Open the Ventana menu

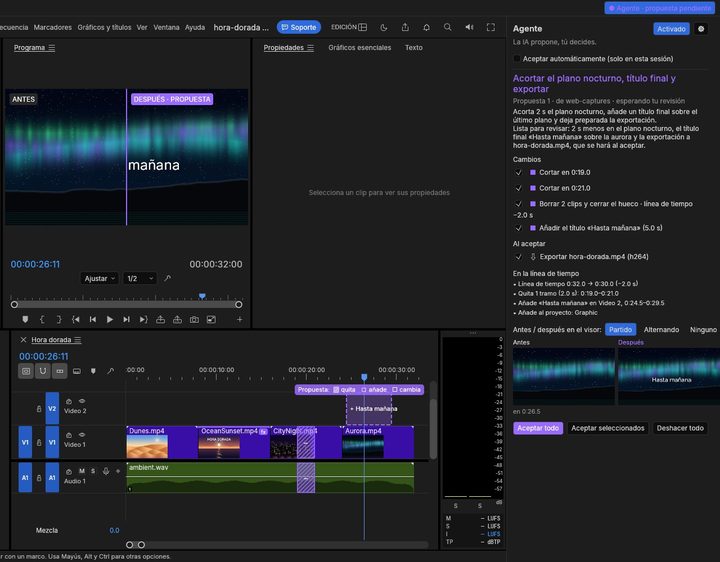[x=166, y=28]
